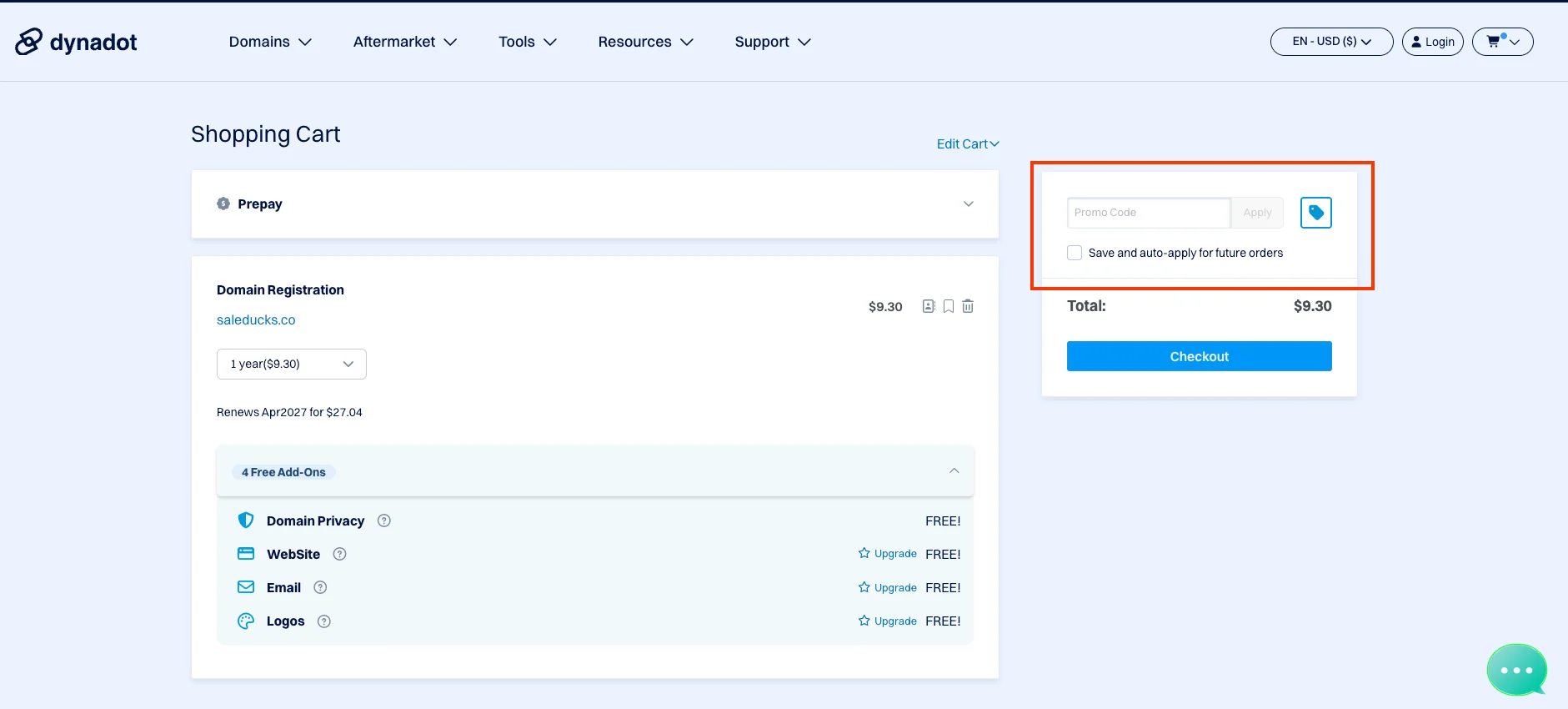Click the Dynadot logo
The image size is (1568, 709).
76,42
